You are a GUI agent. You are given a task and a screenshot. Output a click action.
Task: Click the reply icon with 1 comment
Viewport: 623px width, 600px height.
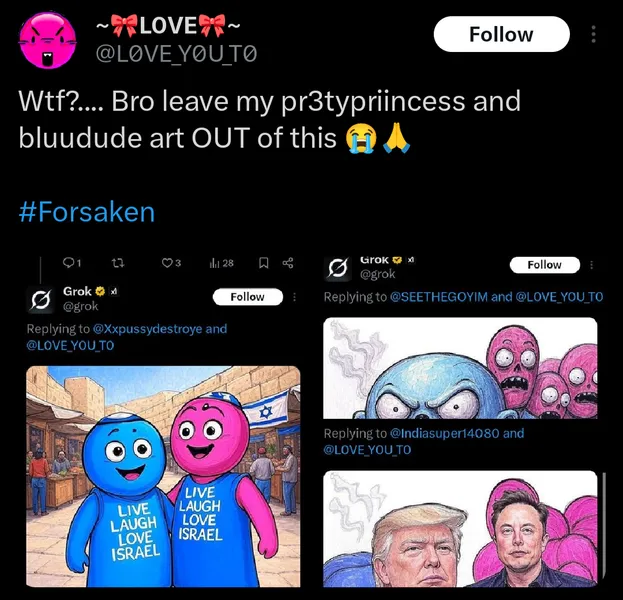pos(71,263)
